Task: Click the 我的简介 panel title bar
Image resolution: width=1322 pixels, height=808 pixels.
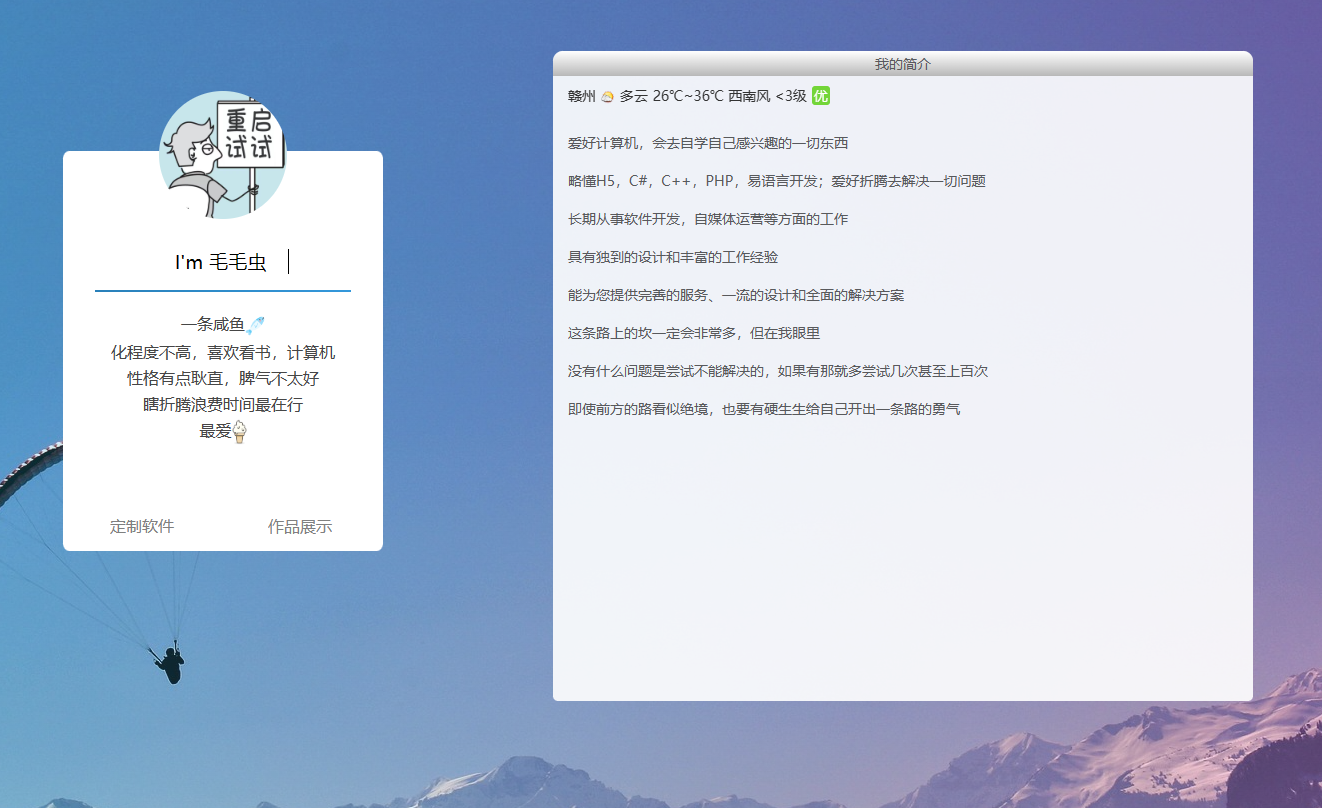Action: pos(903,63)
